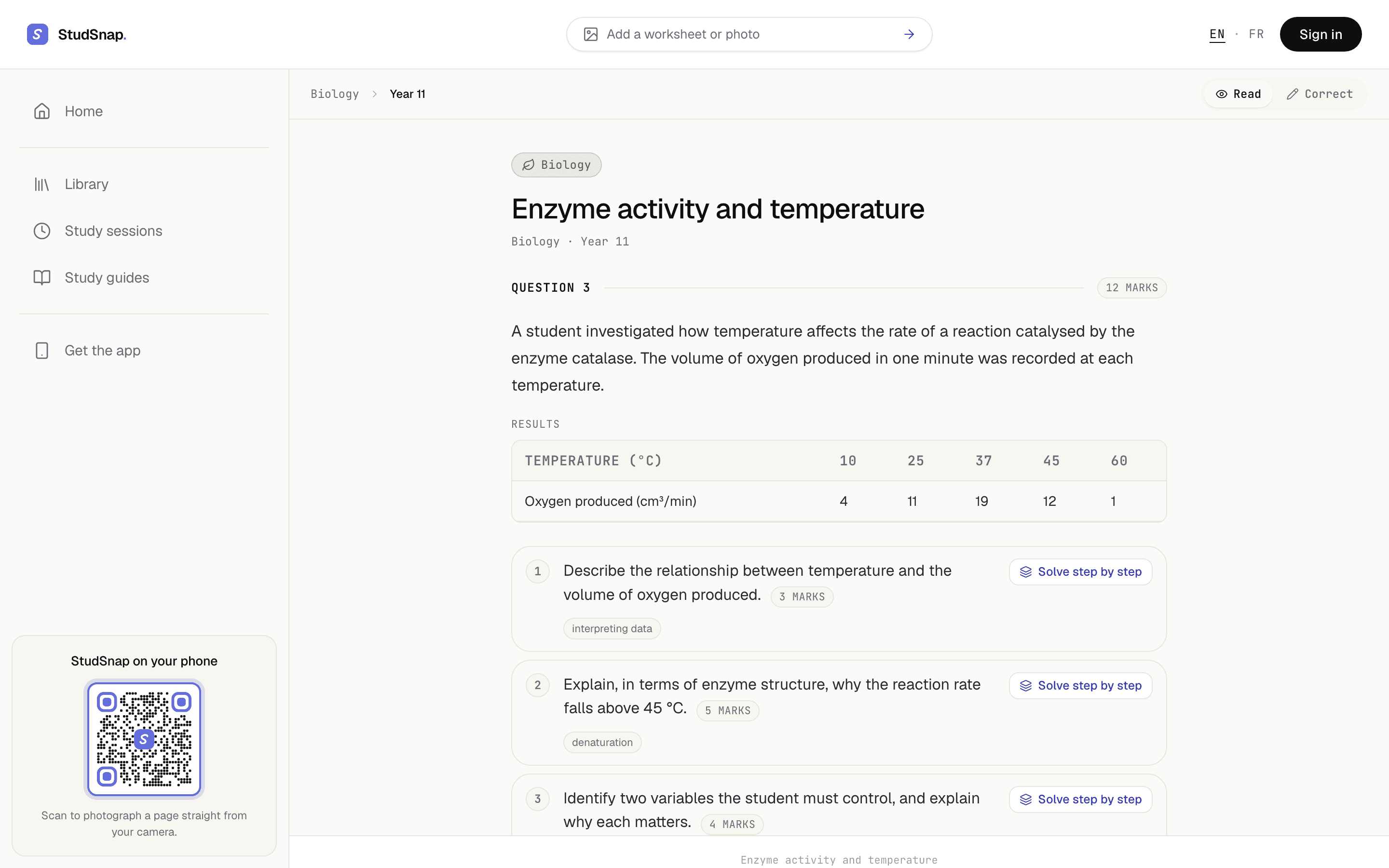Click the breadcrumb chevron after Biology
1389x868 pixels.
point(374,94)
